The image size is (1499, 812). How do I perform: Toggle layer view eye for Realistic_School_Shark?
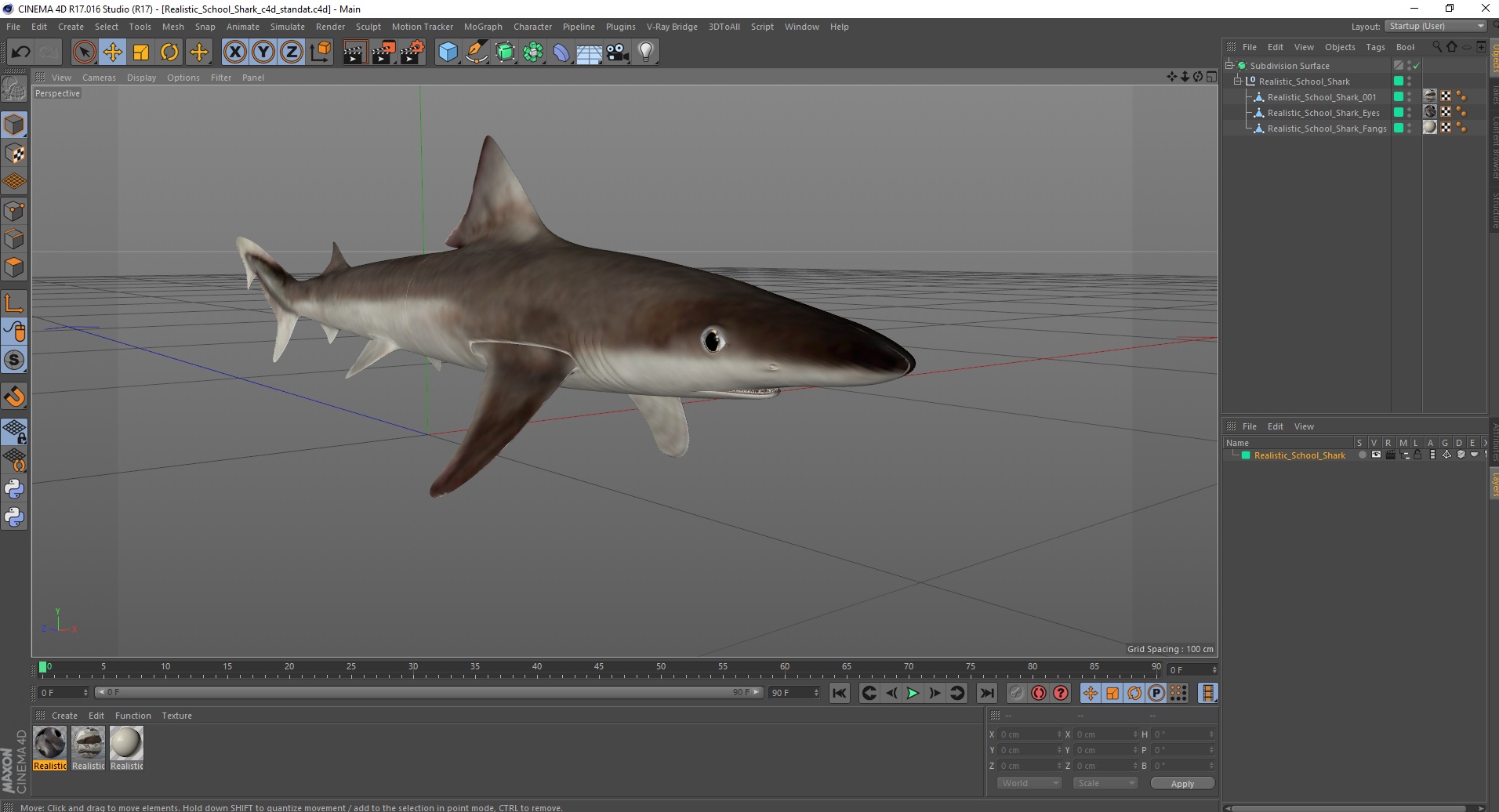(x=1376, y=455)
